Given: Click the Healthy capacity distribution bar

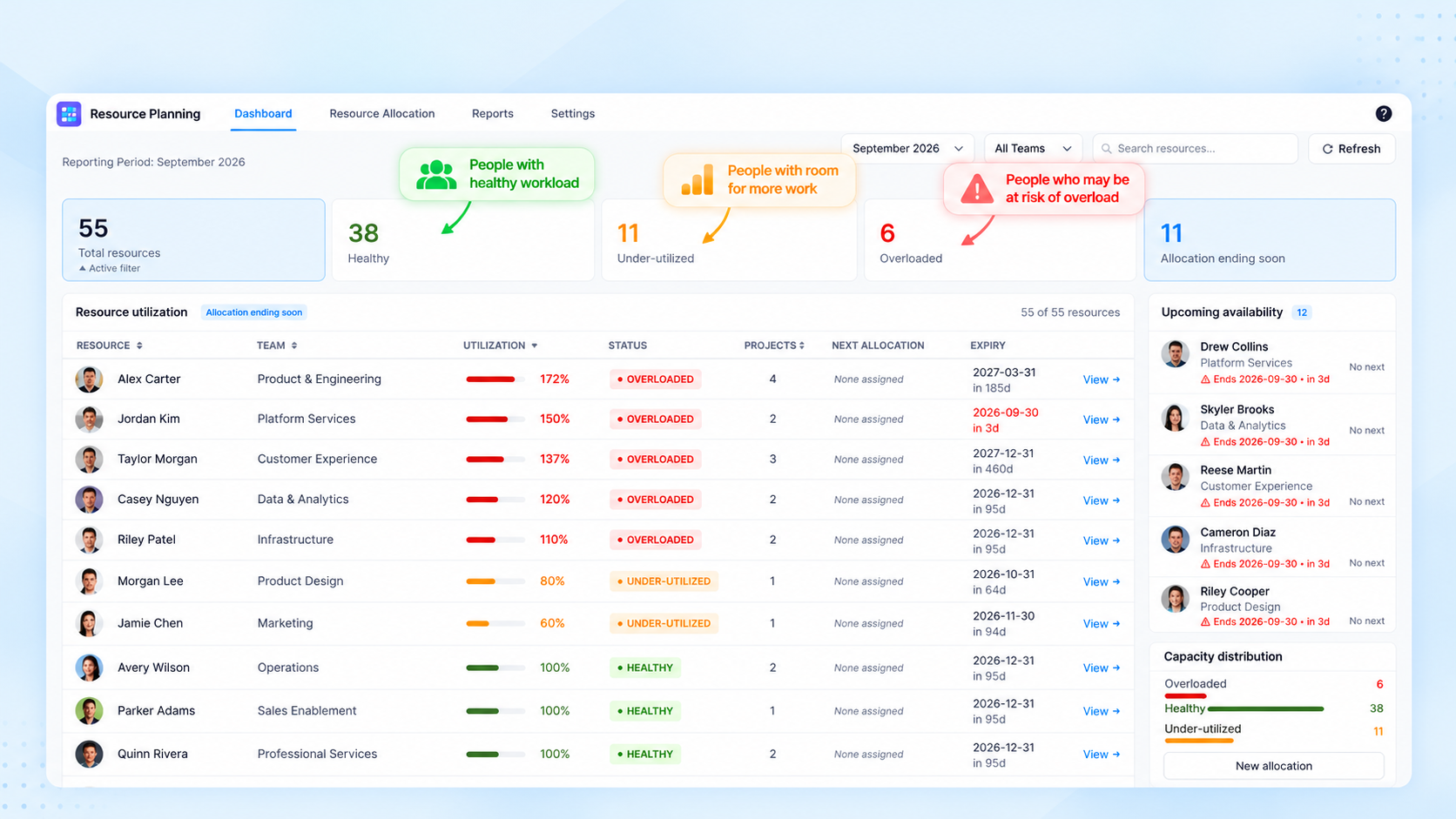Looking at the screenshot, I should coord(1265,709).
